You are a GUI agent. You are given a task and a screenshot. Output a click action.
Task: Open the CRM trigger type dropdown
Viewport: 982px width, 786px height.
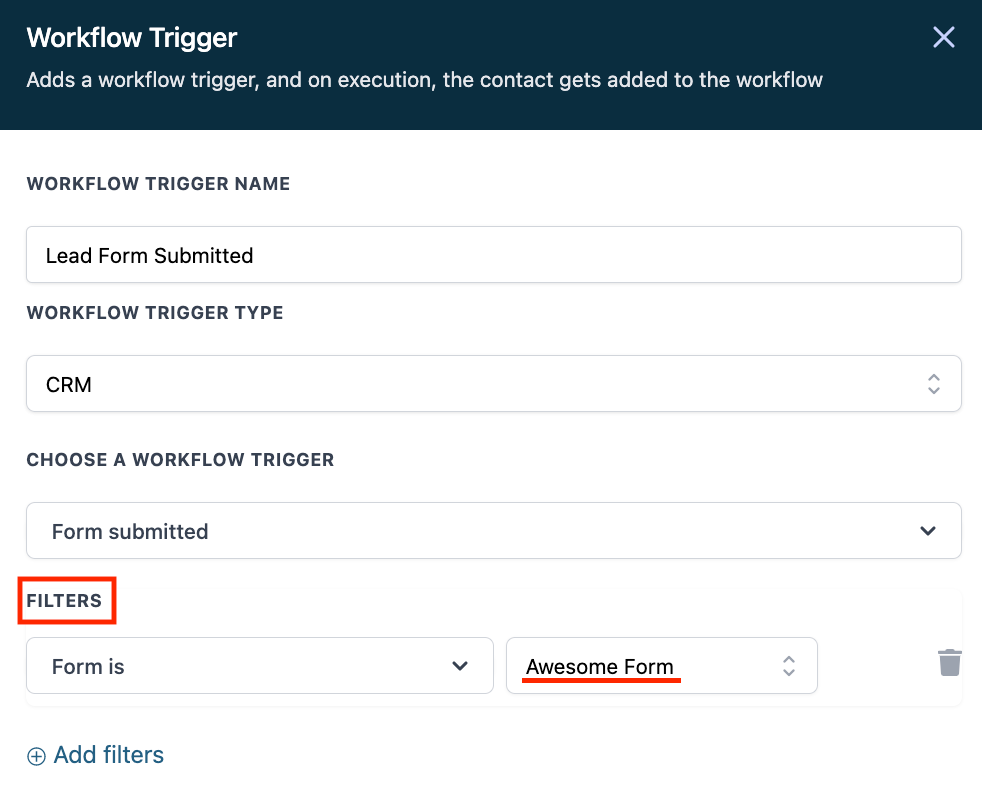(493, 384)
